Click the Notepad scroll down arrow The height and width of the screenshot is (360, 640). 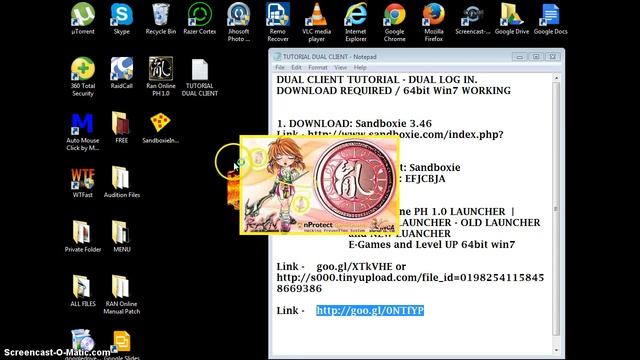pyautogui.click(x=556, y=350)
